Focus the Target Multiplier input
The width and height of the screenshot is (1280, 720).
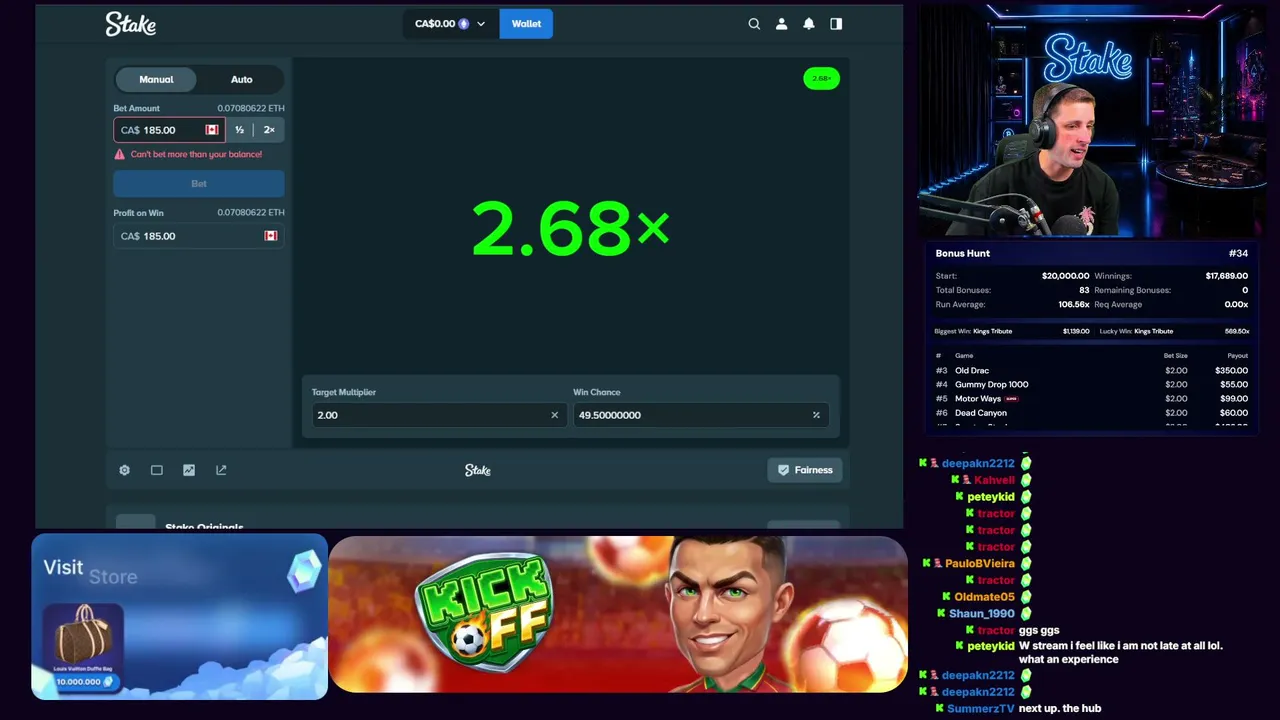click(x=438, y=415)
